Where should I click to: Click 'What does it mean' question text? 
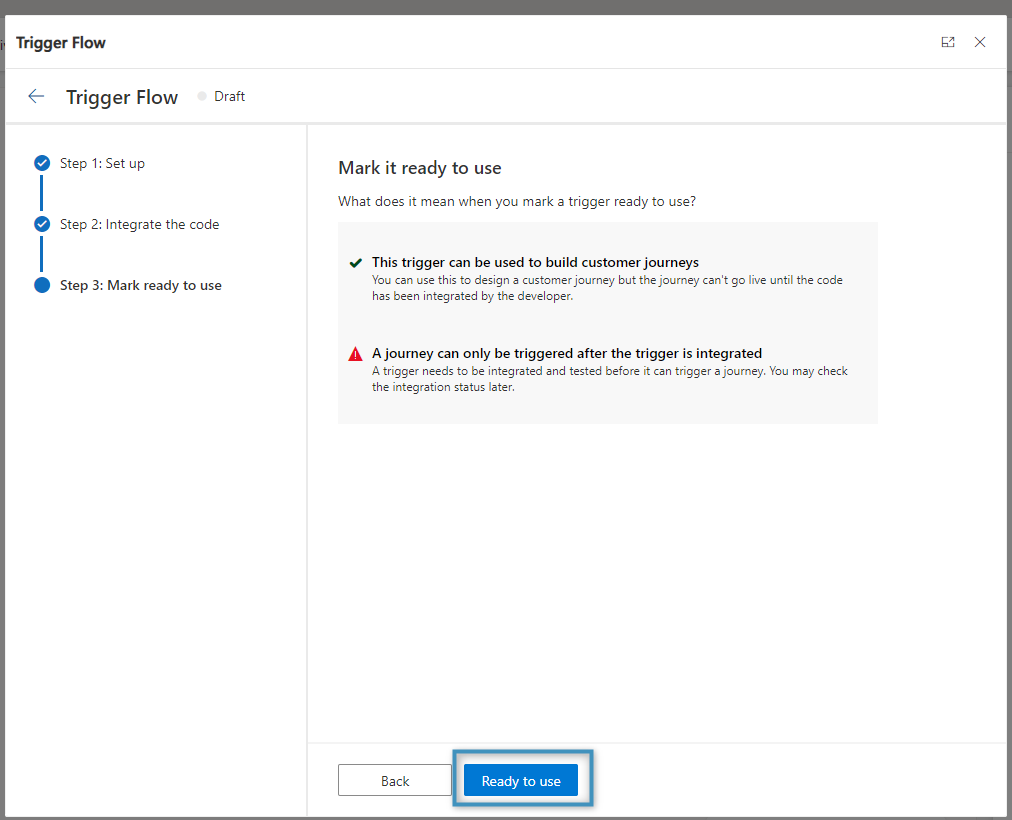pos(517,201)
